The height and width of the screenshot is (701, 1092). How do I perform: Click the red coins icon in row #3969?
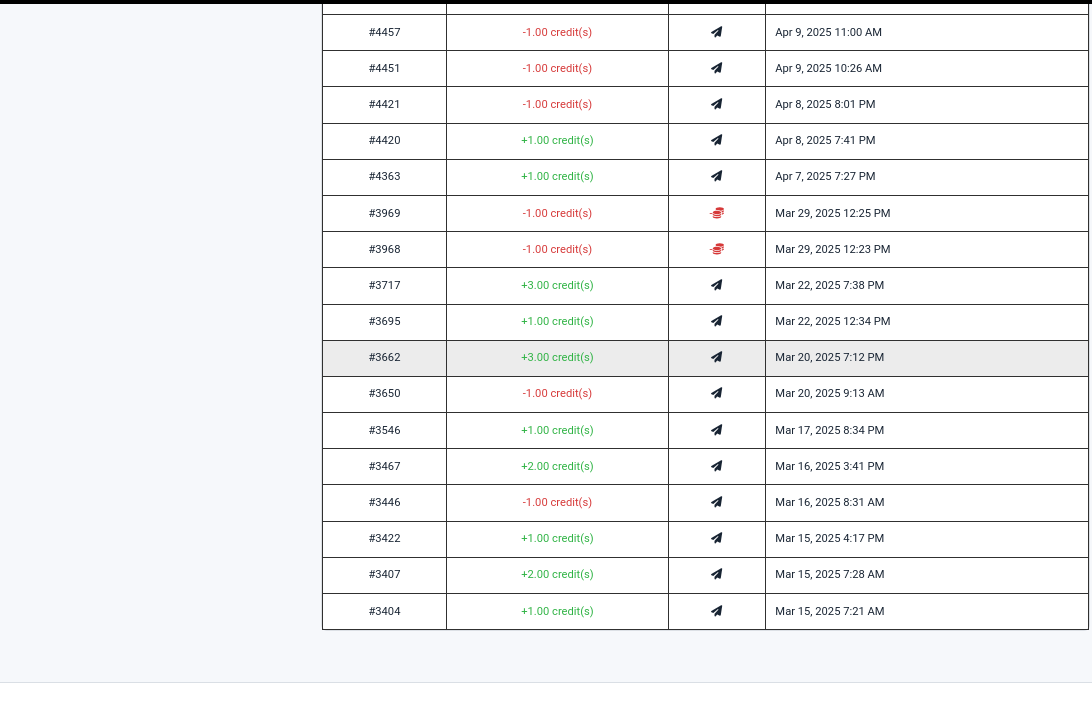(717, 213)
